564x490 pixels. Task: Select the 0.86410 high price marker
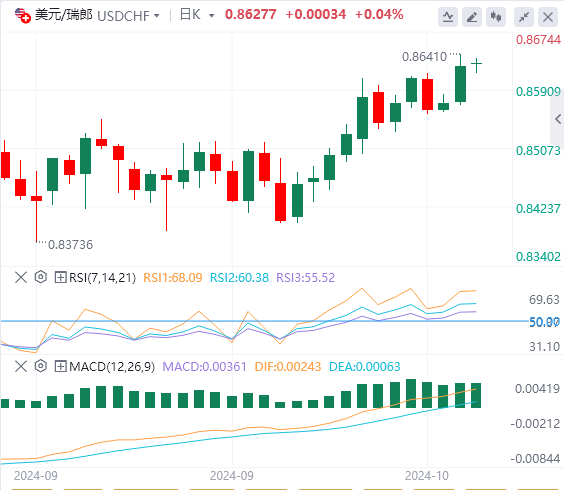point(424,57)
